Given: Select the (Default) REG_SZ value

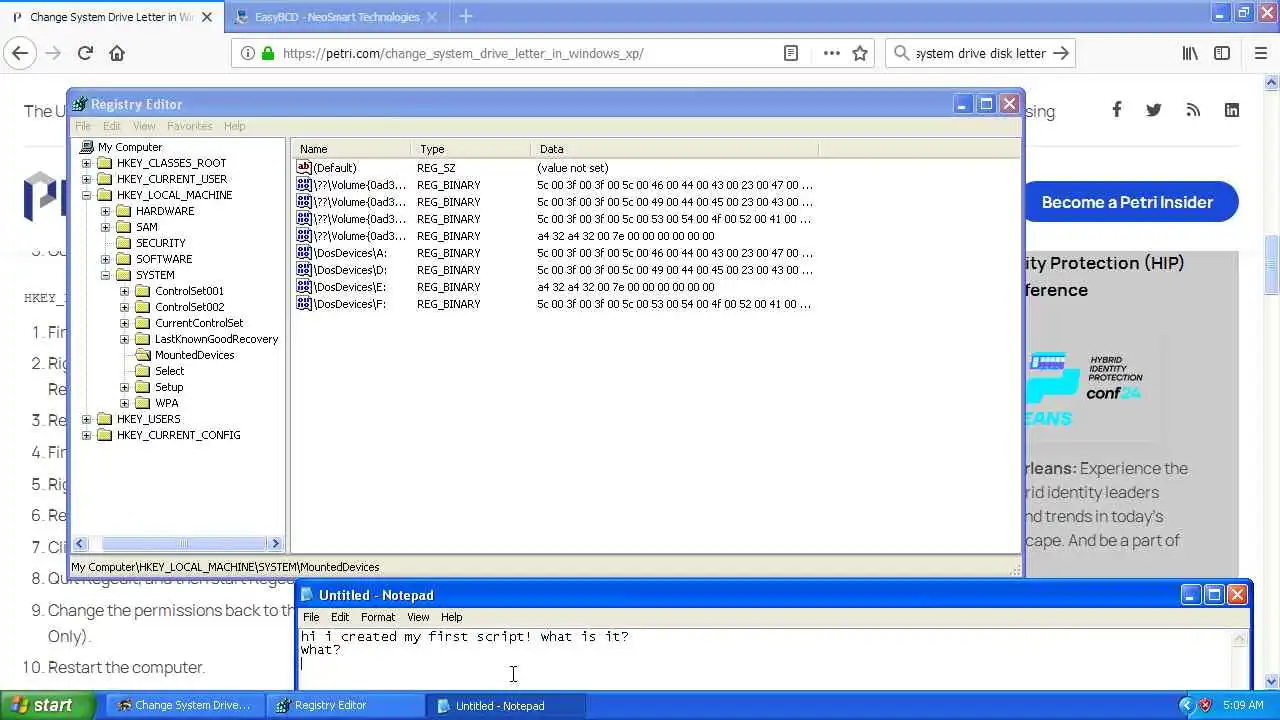Looking at the screenshot, I should coord(334,168).
